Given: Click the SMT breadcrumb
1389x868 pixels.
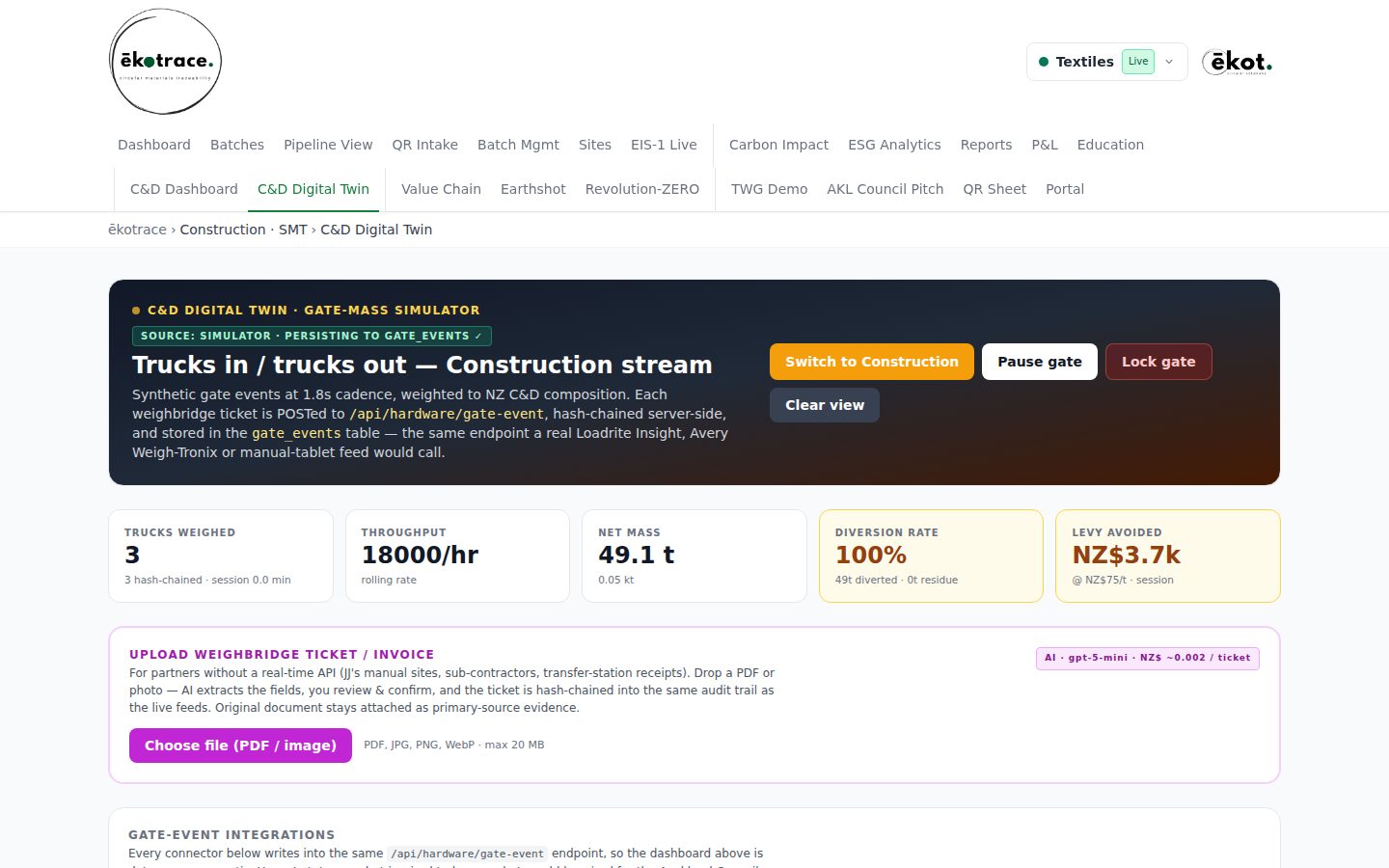Looking at the screenshot, I should 292,230.
